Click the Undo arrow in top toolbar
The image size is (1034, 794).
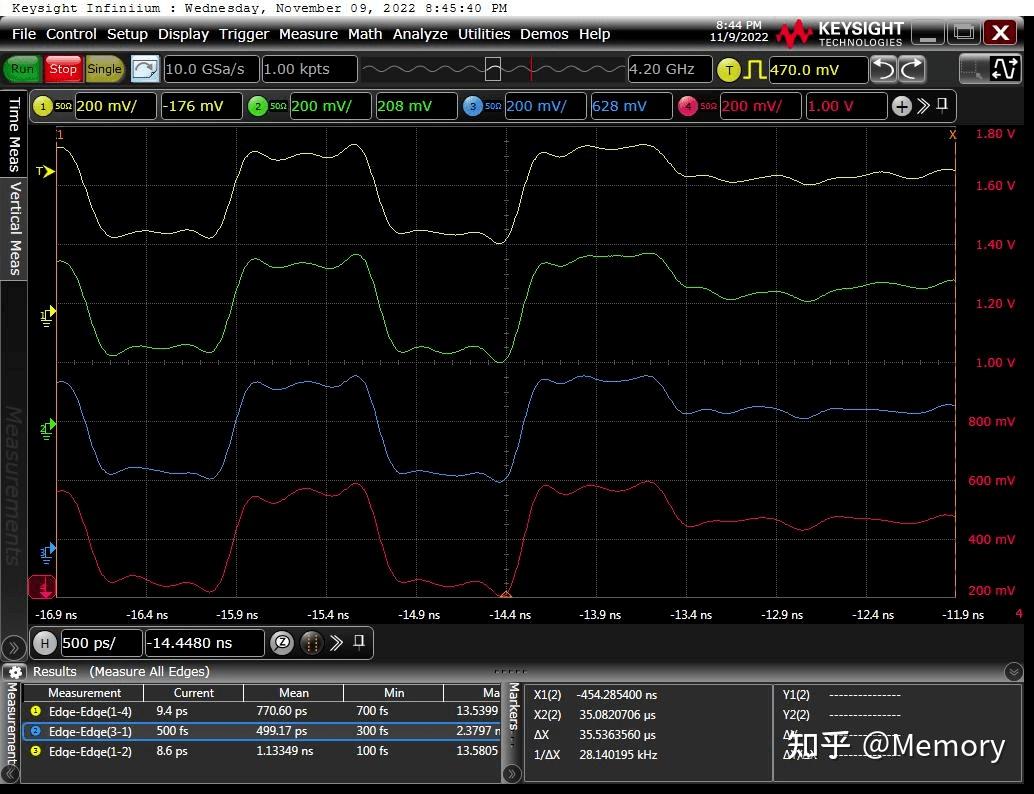[884, 69]
